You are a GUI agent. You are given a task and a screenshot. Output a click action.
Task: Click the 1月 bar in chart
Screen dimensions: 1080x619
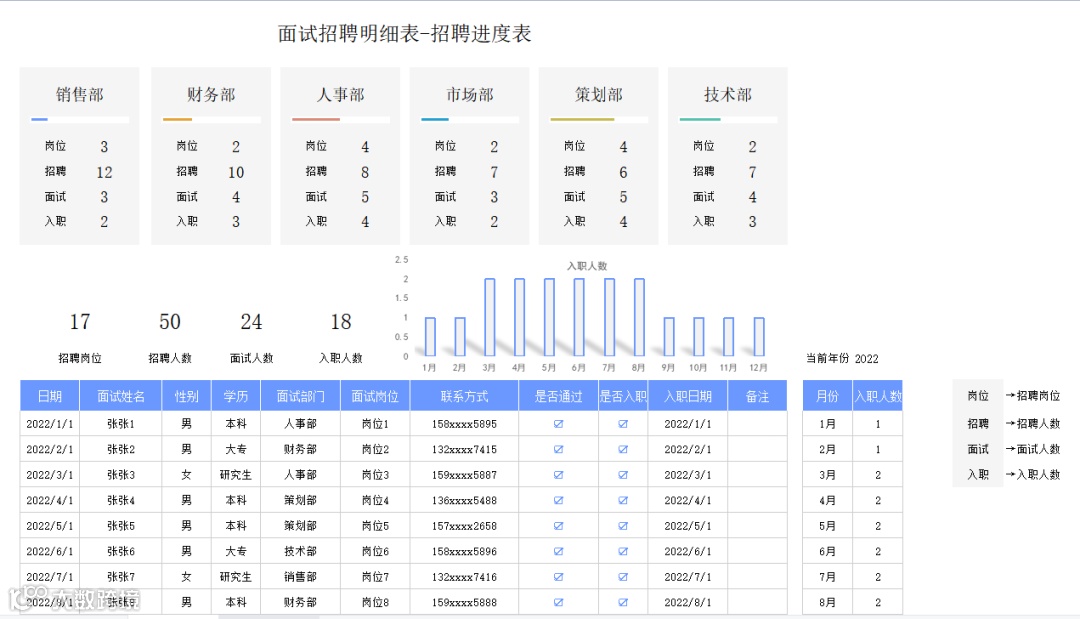coord(430,337)
